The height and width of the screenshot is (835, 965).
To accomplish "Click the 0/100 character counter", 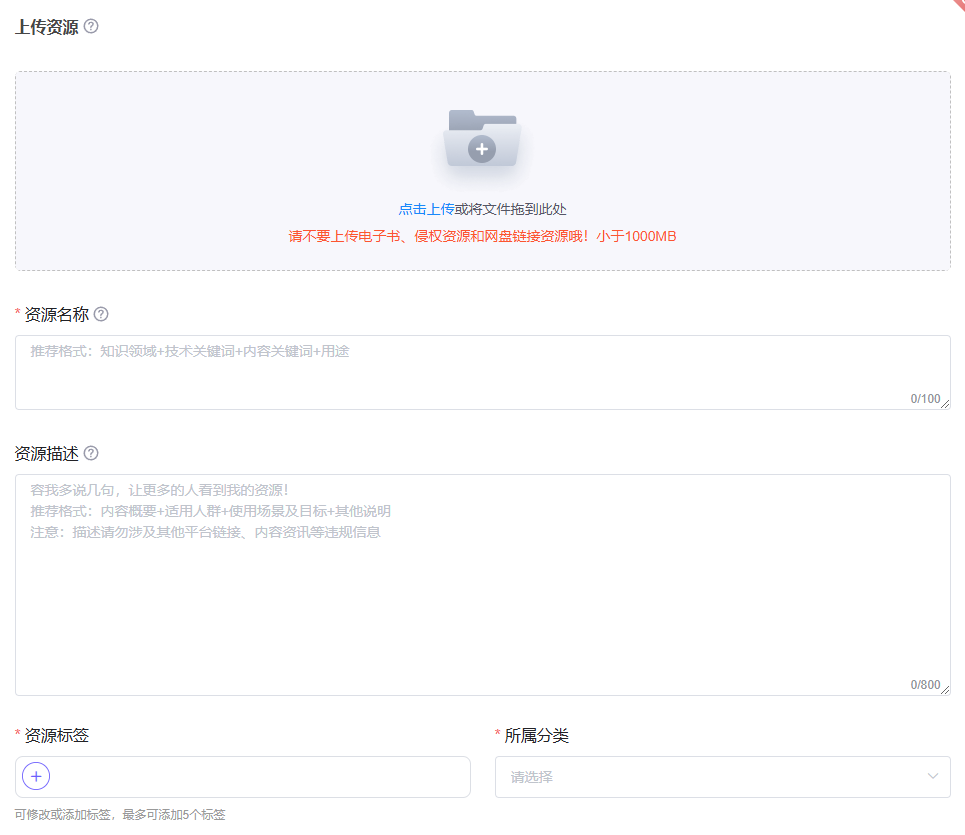I will pos(924,399).
